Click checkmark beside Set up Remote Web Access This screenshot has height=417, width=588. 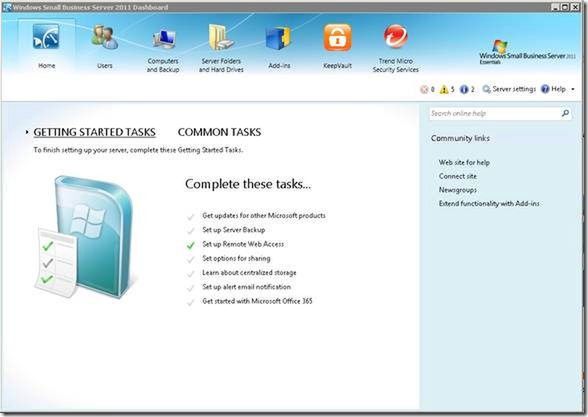[191, 245]
